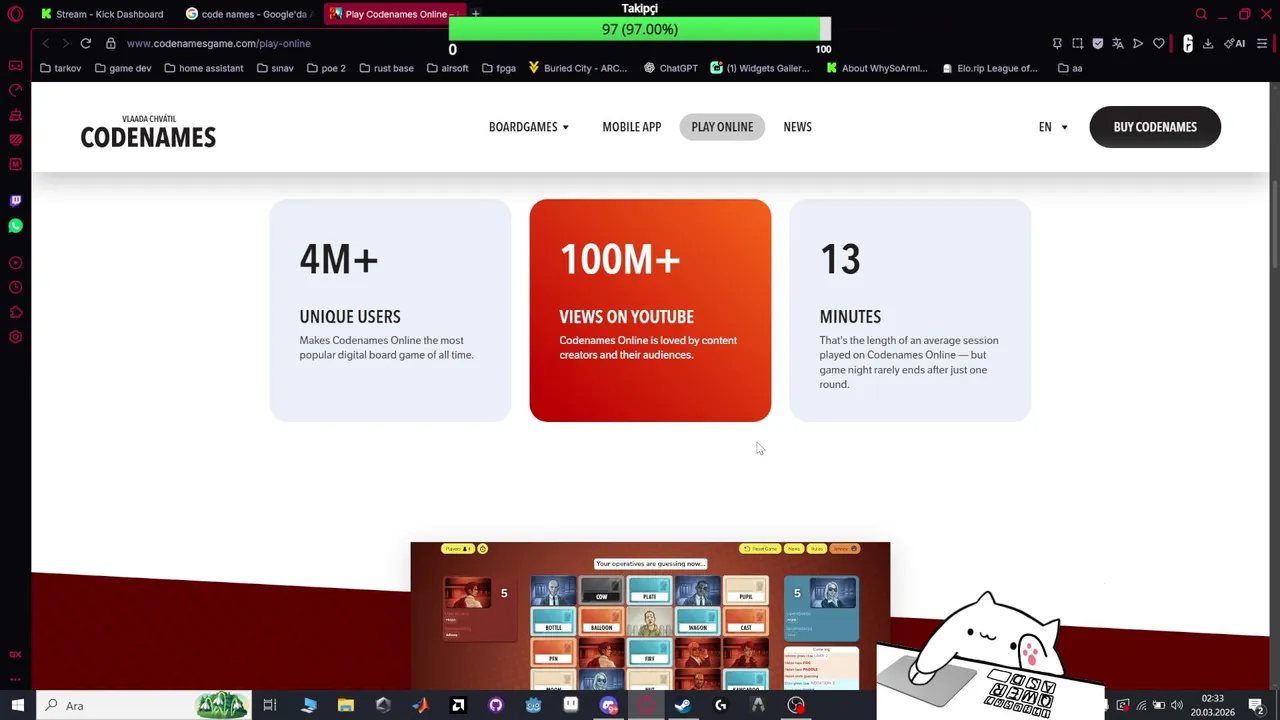Take a snapshot with the camera icon
This screenshot has height=720, width=1280.
[x=1077, y=43]
